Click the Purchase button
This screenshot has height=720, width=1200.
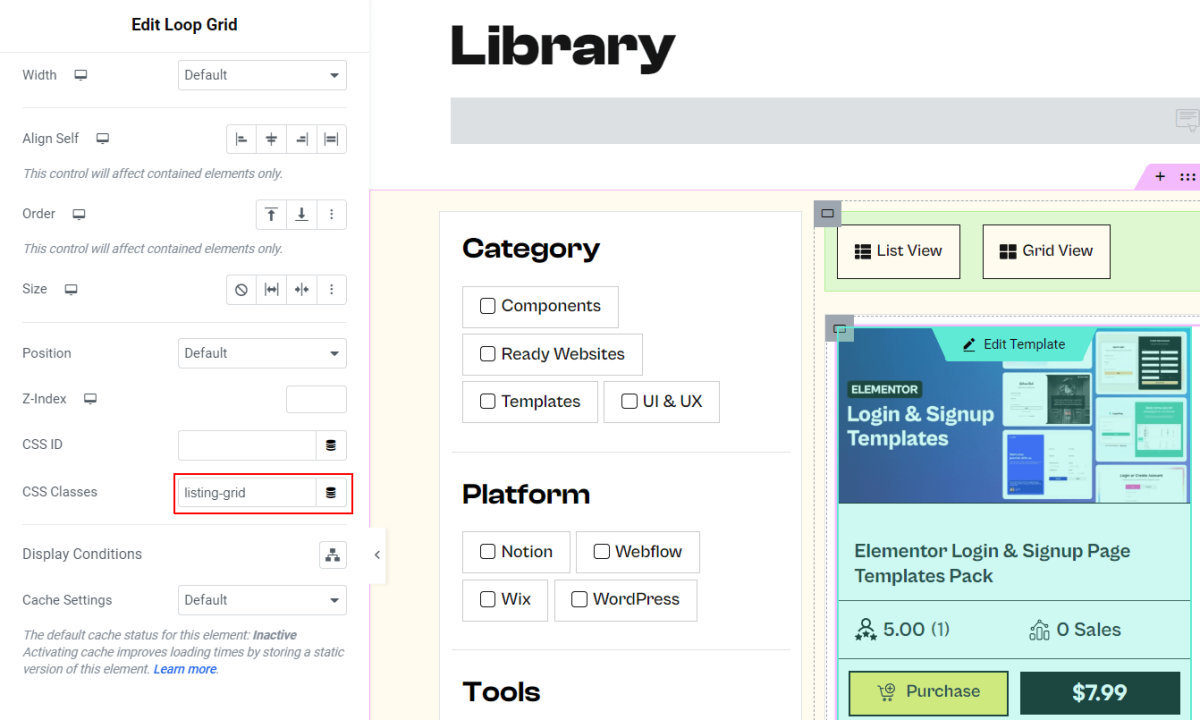point(928,692)
